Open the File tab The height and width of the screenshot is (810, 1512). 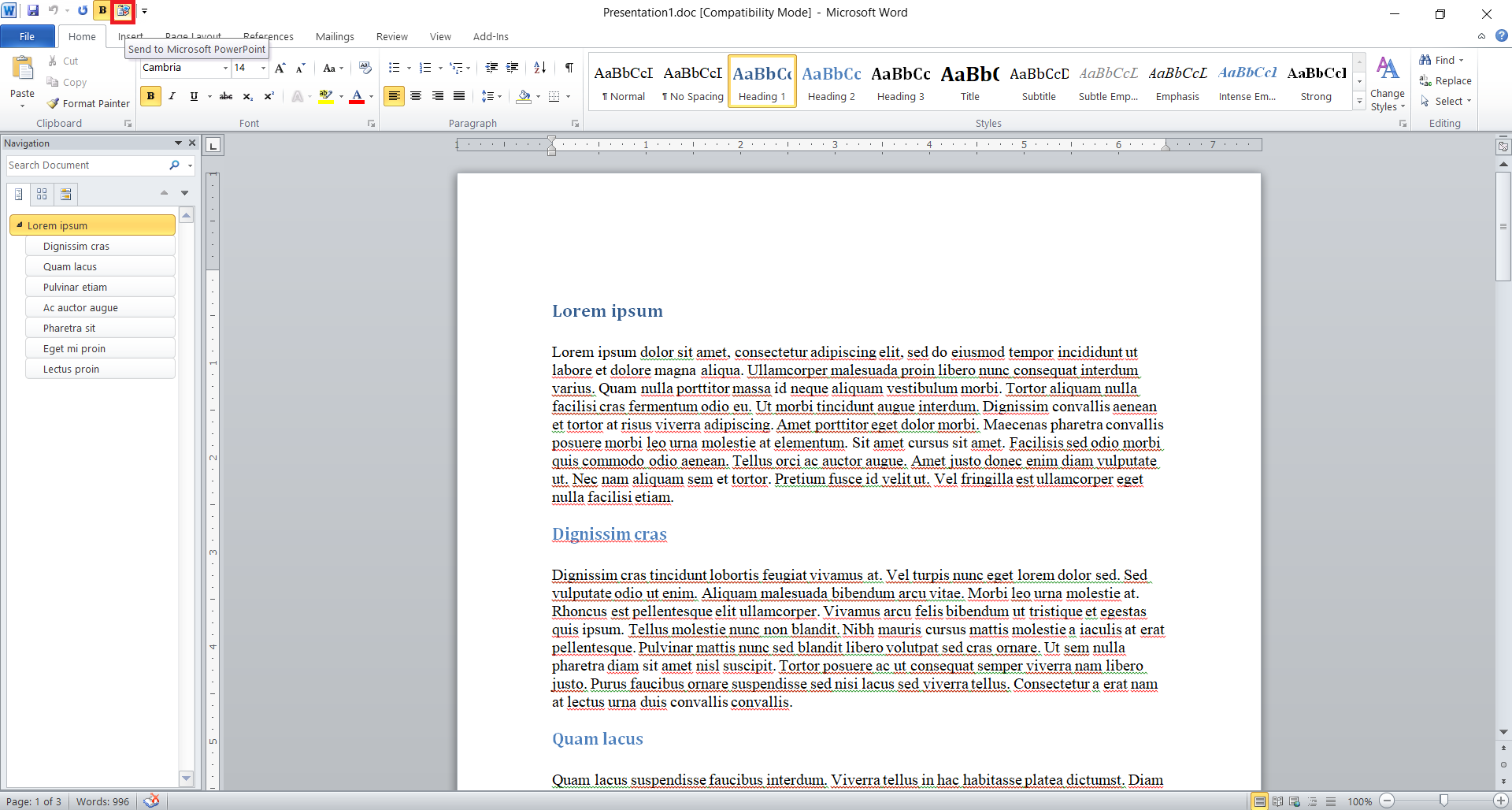(27, 36)
